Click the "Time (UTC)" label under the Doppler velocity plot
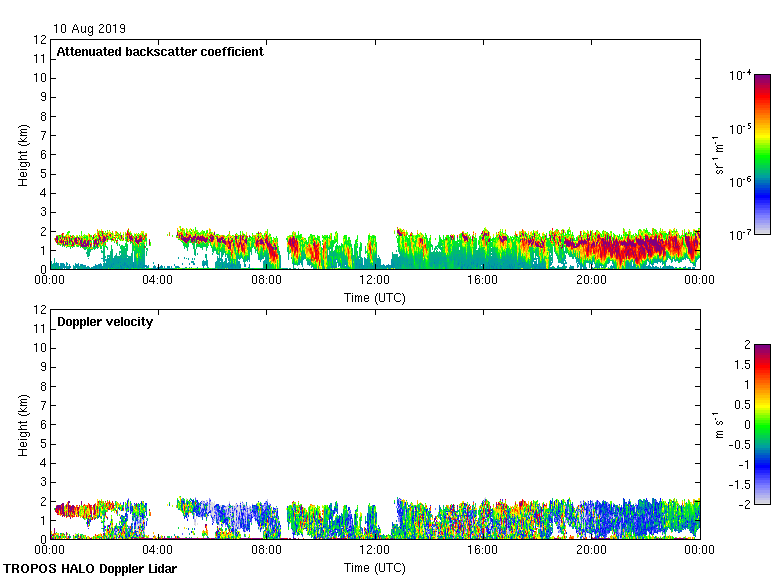Screen dimensions: 780x580 (375, 568)
